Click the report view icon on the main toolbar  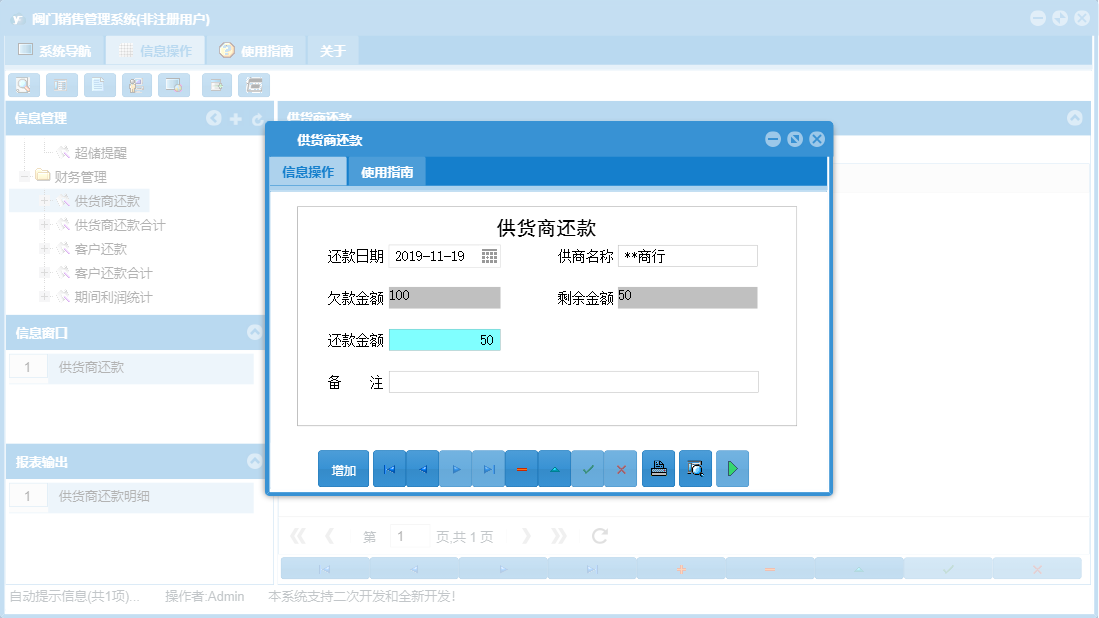[61, 85]
